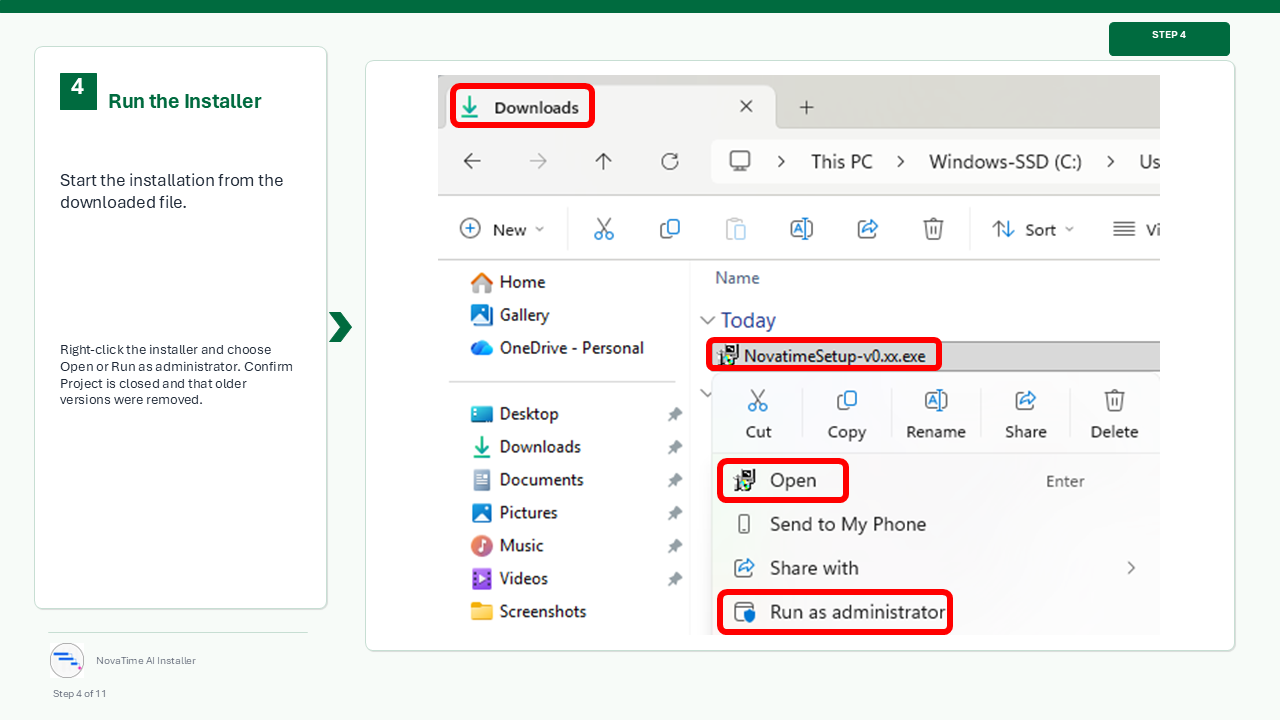
Task: Click the NovaTime AI Installer logo
Action: coord(67,660)
